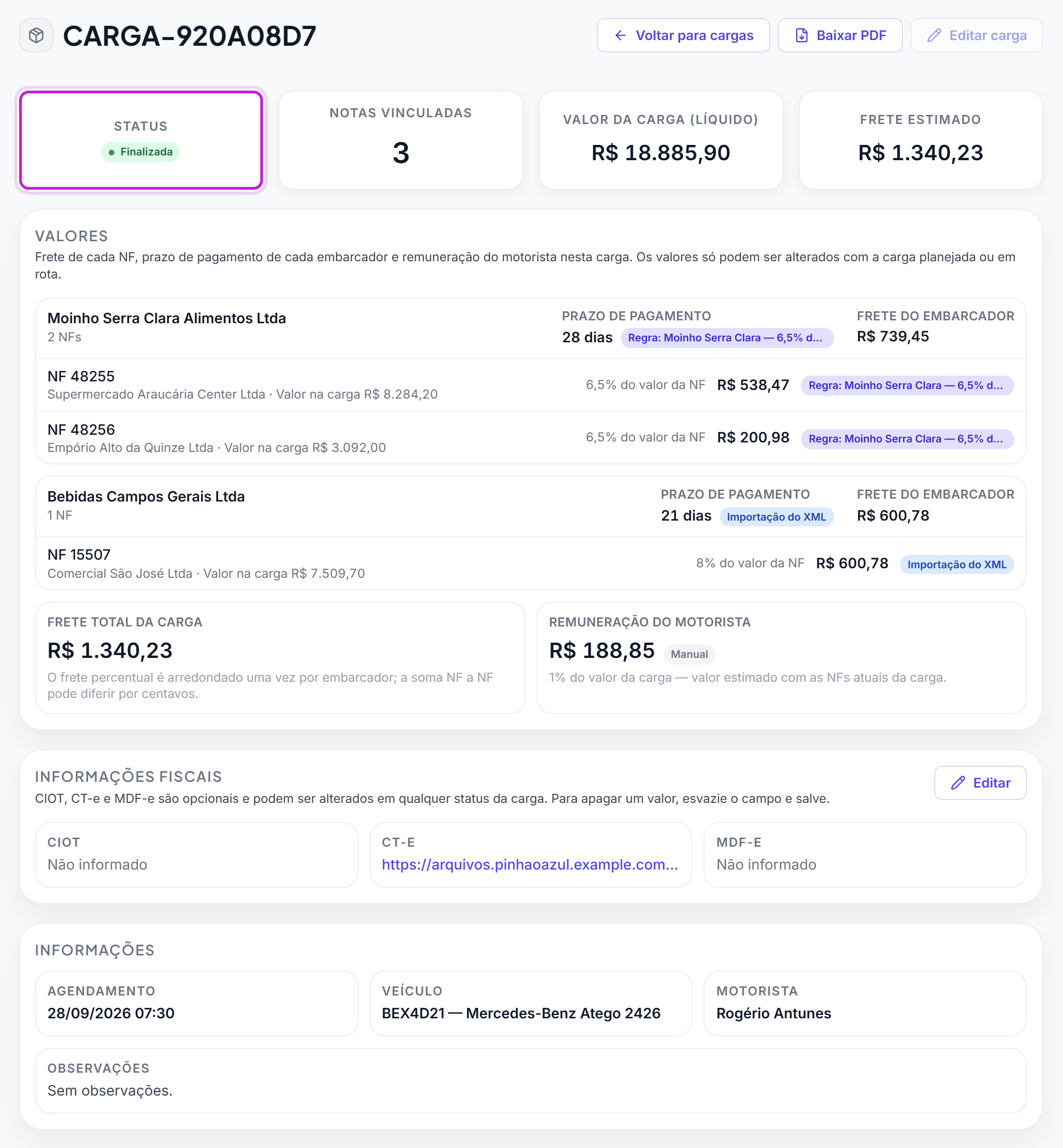Click the pencil icon in Editar carga
The image size is (1063, 1148).
coord(934,36)
